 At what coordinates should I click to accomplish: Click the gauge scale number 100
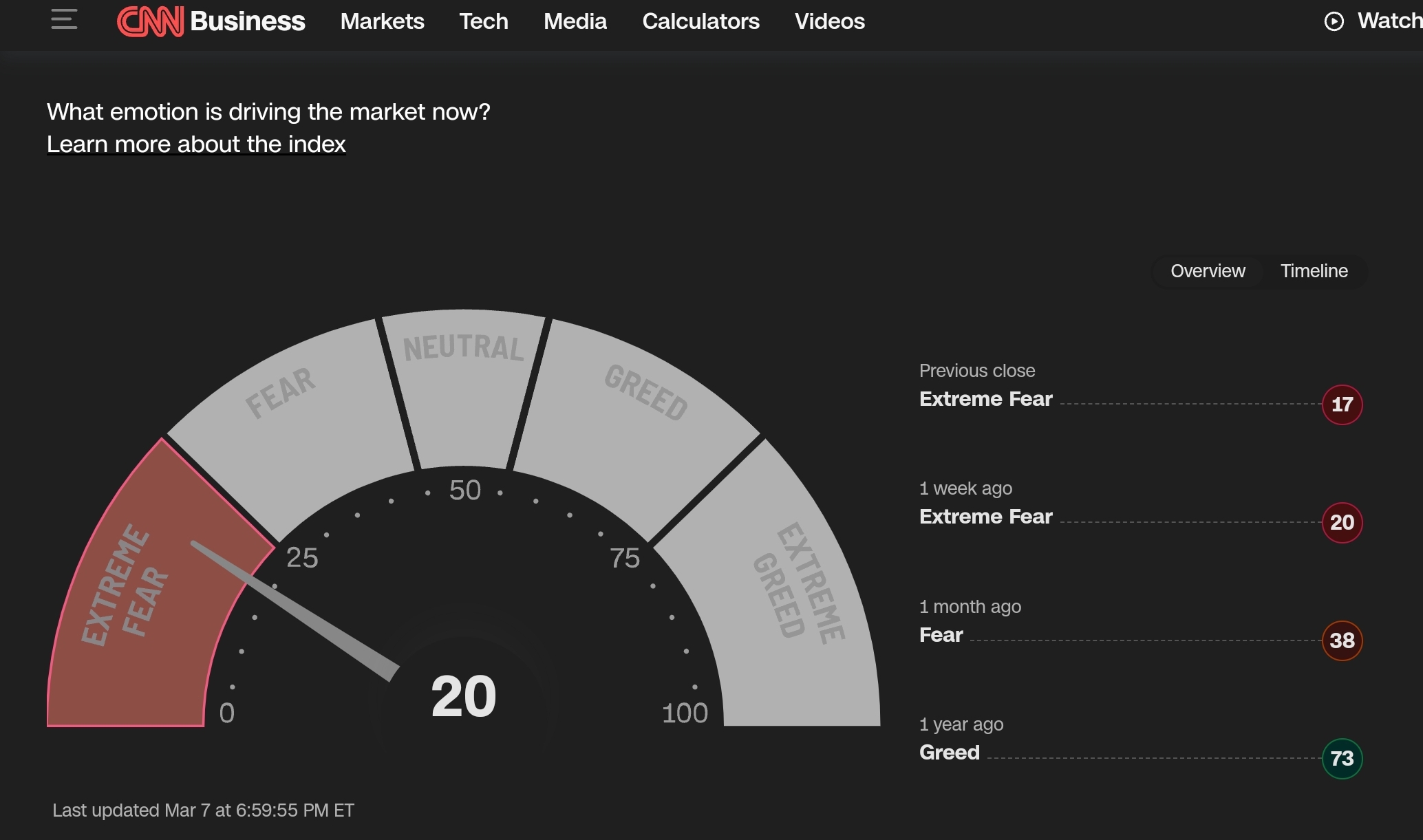tap(685, 713)
